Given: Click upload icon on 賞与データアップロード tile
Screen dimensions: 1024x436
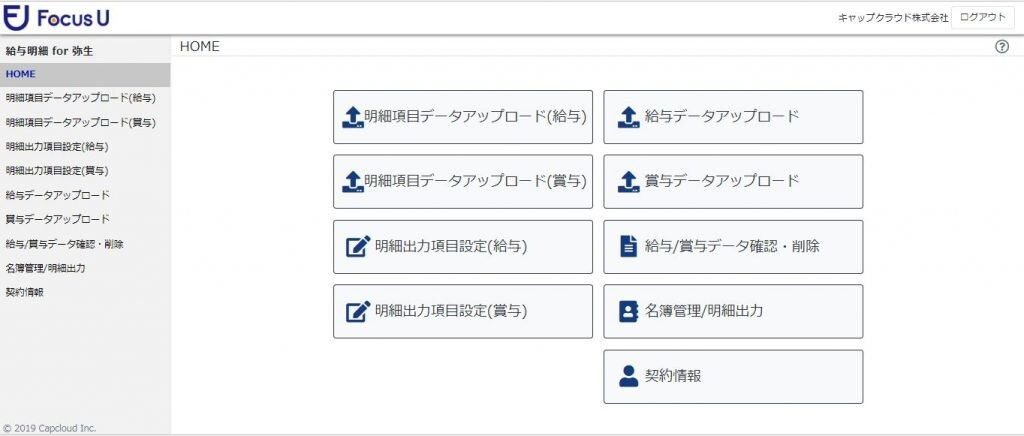Looking at the screenshot, I should pos(628,181).
